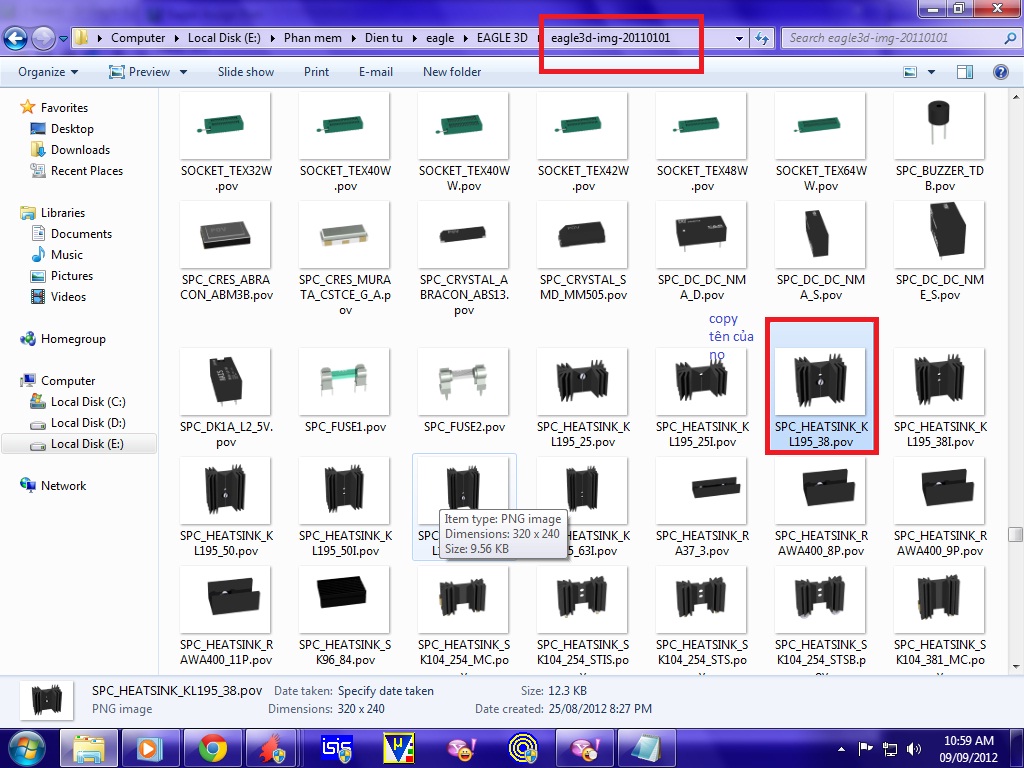The width and height of the screenshot is (1024, 768).
Task: Open address bar history dropdown
Action: tap(739, 39)
